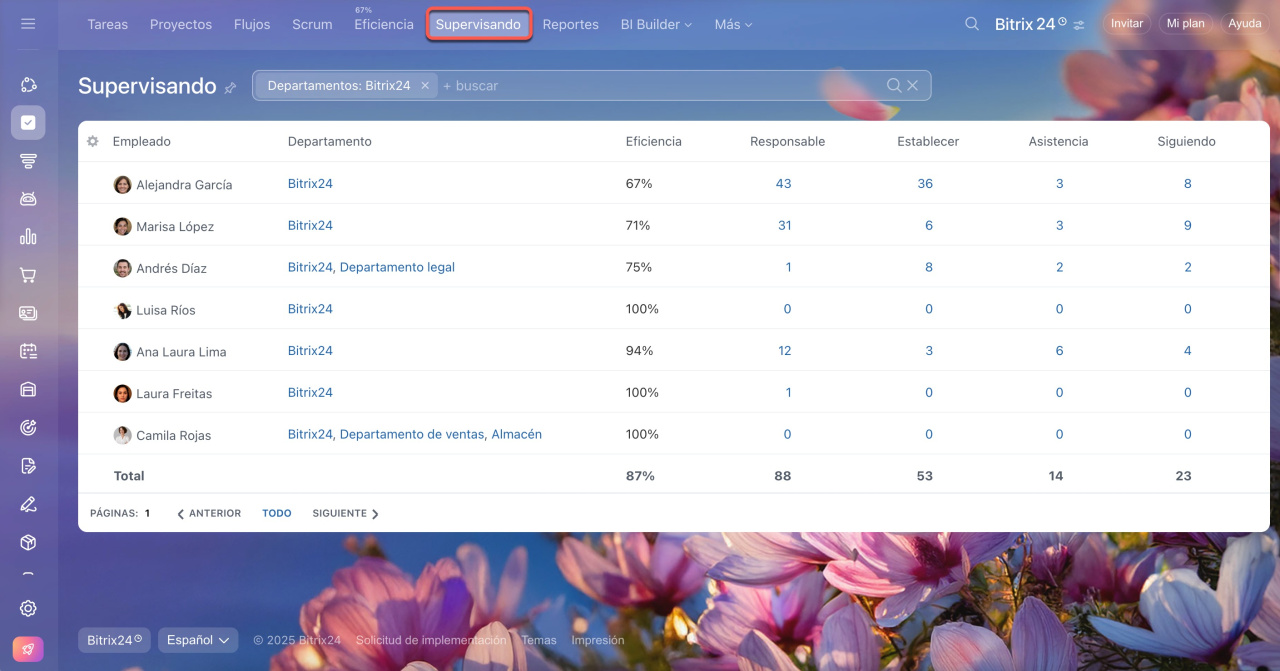Image resolution: width=1280 pixels, height=671 pixels.
Task: Click the warehouse icon in sidebar
Action: click(28, 389)
